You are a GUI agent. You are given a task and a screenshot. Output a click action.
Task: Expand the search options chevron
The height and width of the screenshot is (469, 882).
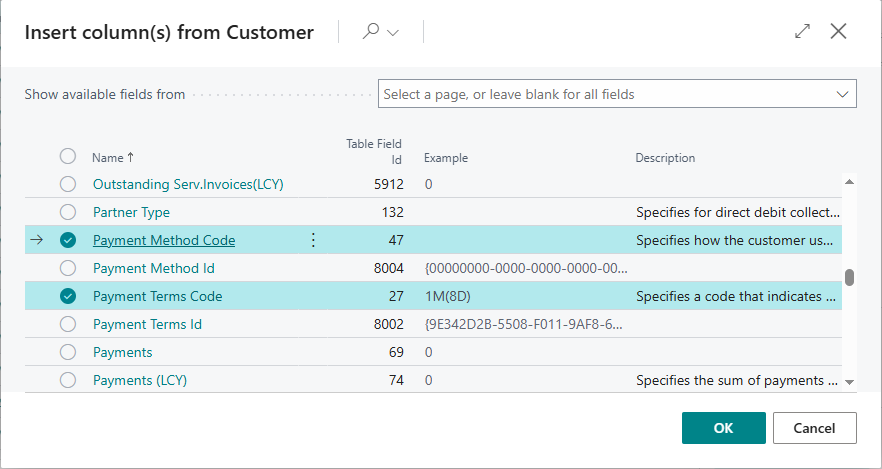click(x=393, y=33)
